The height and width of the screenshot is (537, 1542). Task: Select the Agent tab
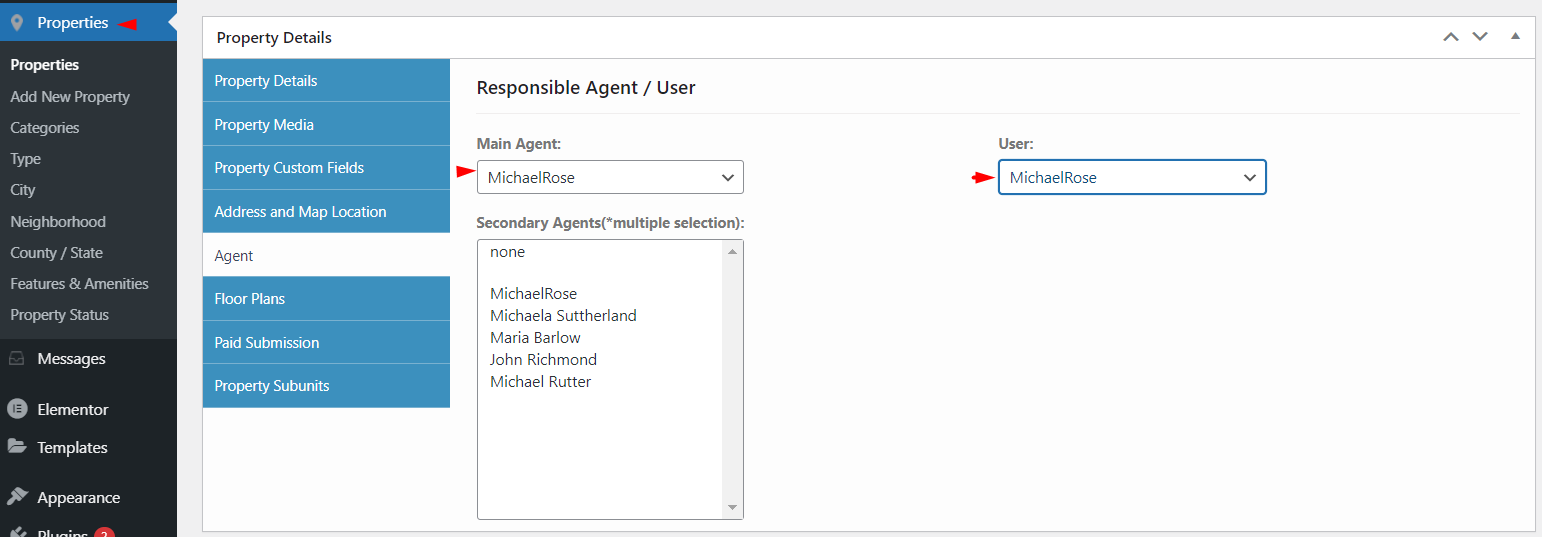pos(326,255)
